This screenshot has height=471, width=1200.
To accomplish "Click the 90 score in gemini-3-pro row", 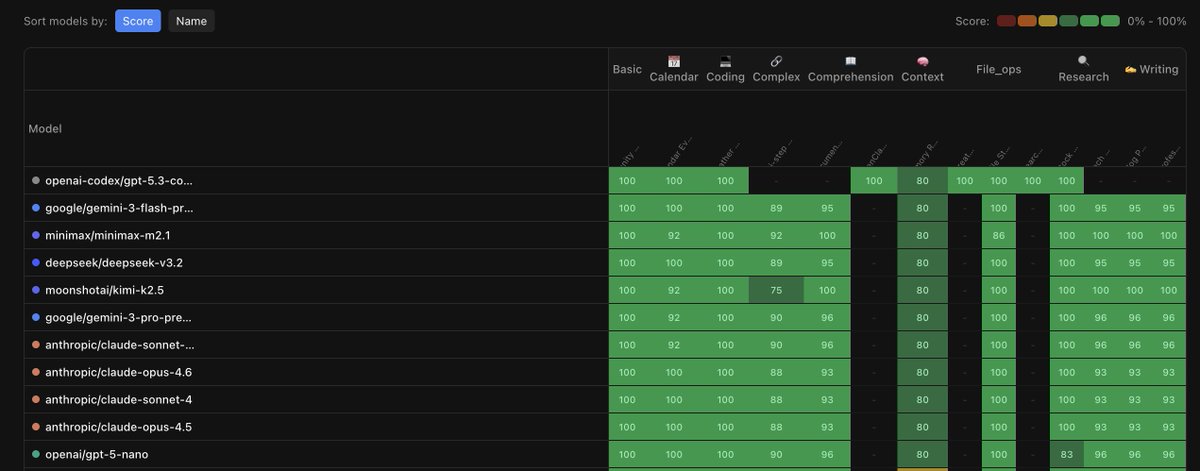I will (x=776, y=317).
